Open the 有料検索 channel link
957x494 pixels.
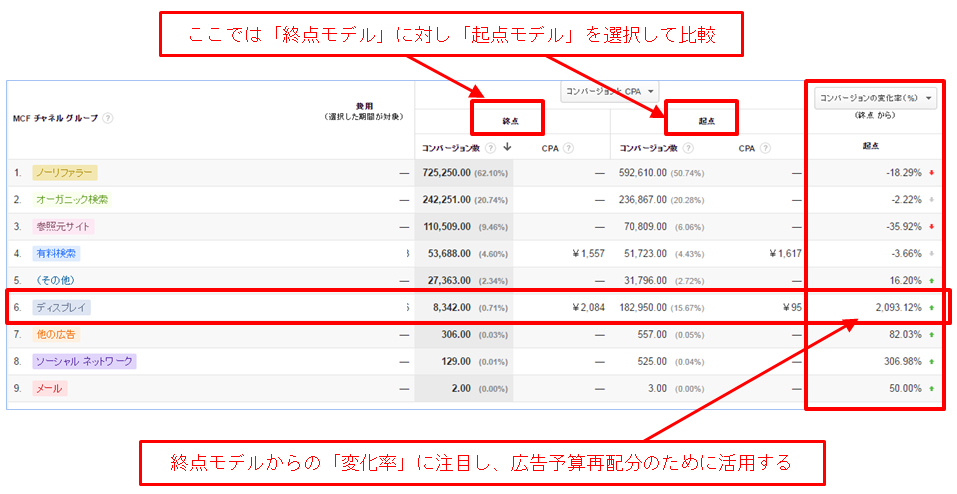tap(55, 254)
